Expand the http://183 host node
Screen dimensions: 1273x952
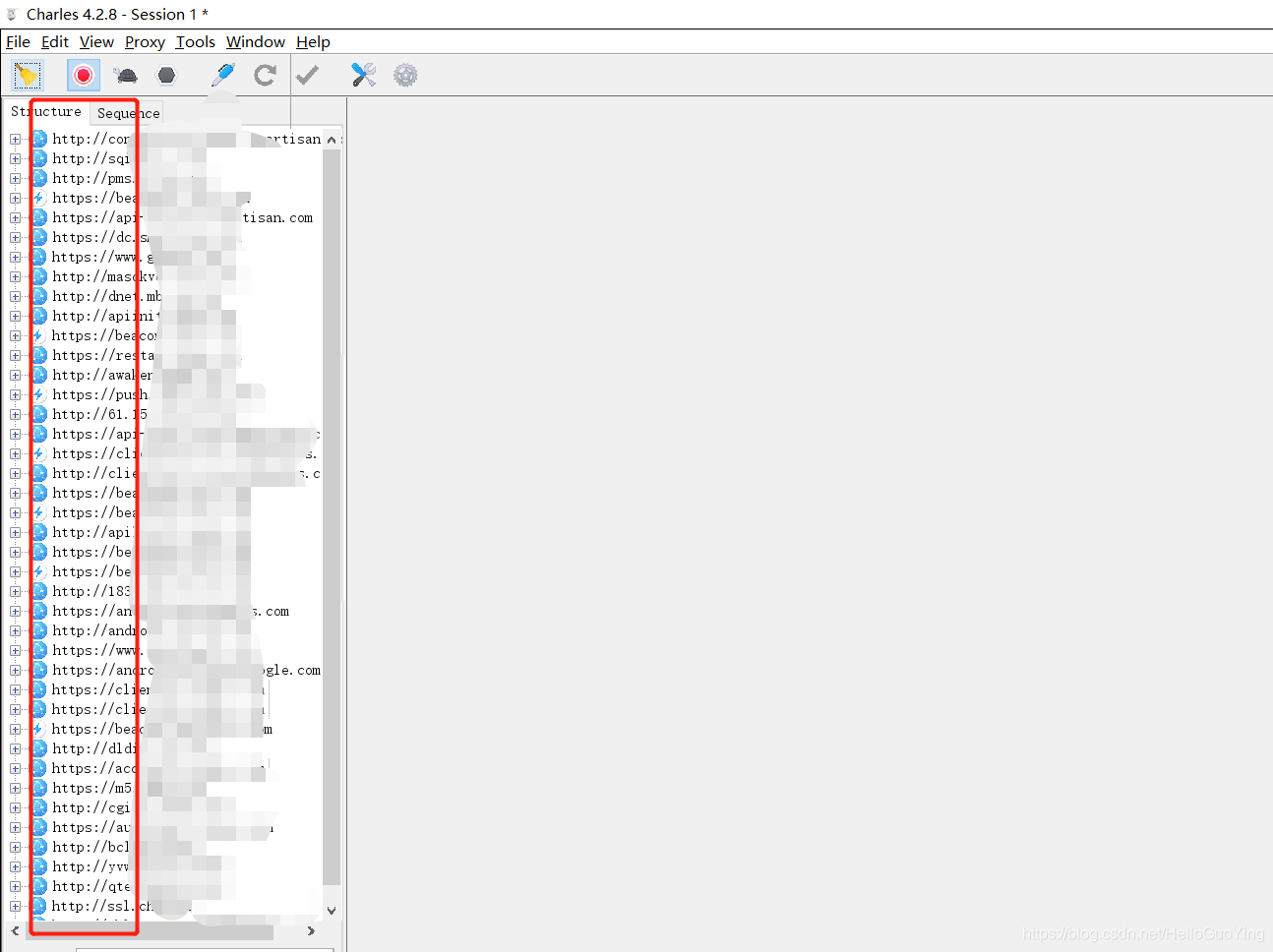[15, 591]
